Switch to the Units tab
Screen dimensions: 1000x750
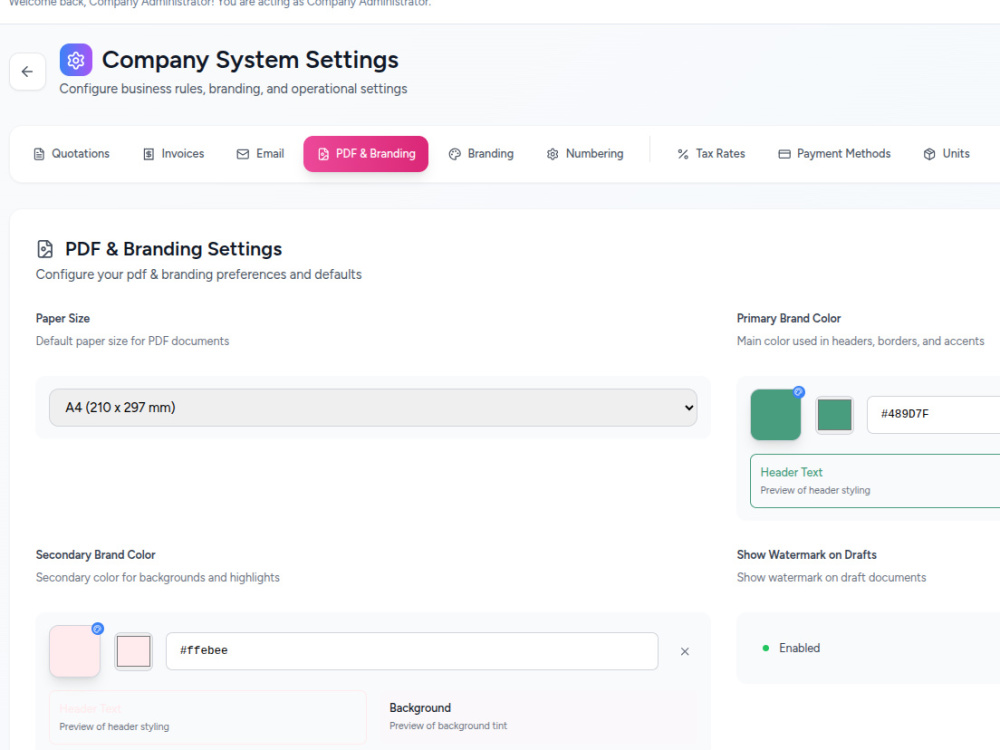946,154
